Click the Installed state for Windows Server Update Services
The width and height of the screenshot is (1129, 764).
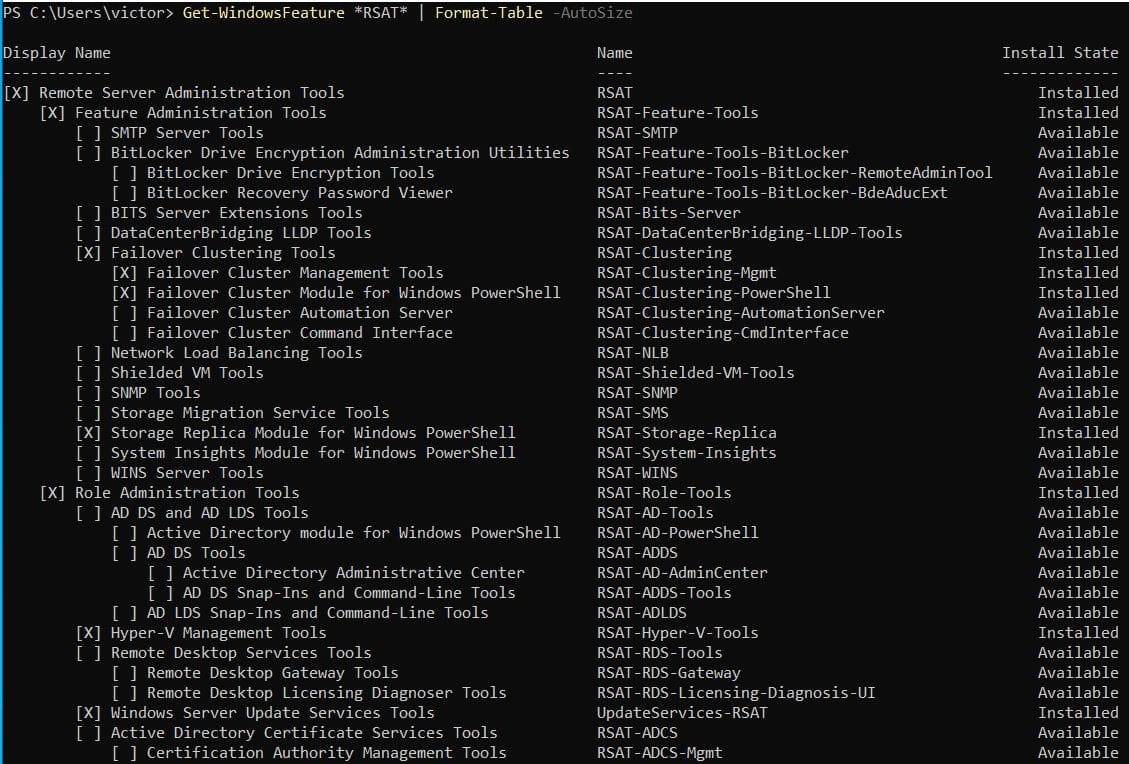pyautogui.click(x=1078, y=713)
